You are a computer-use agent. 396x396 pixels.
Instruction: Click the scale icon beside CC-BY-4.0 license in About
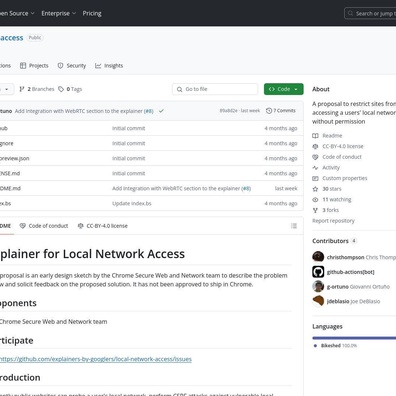pyautogui.click(x=315, y=146)
